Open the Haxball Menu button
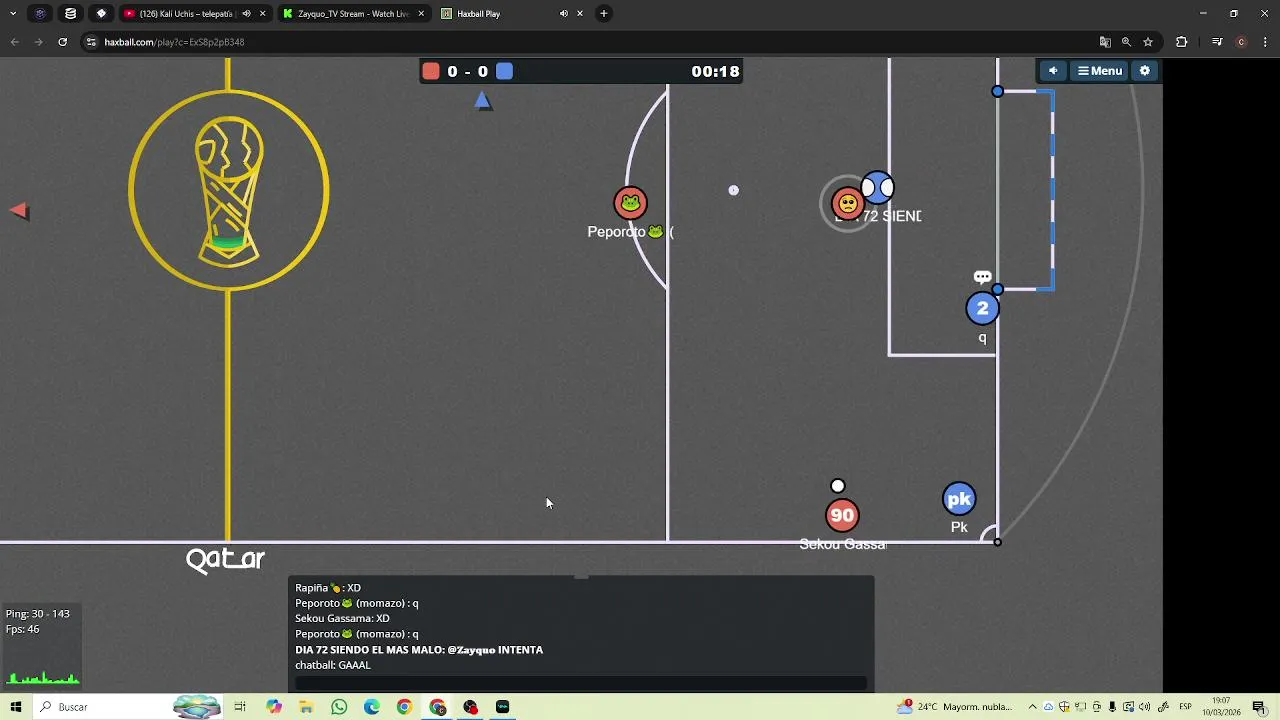The image size is (1280, 720). coord(1099,71)
